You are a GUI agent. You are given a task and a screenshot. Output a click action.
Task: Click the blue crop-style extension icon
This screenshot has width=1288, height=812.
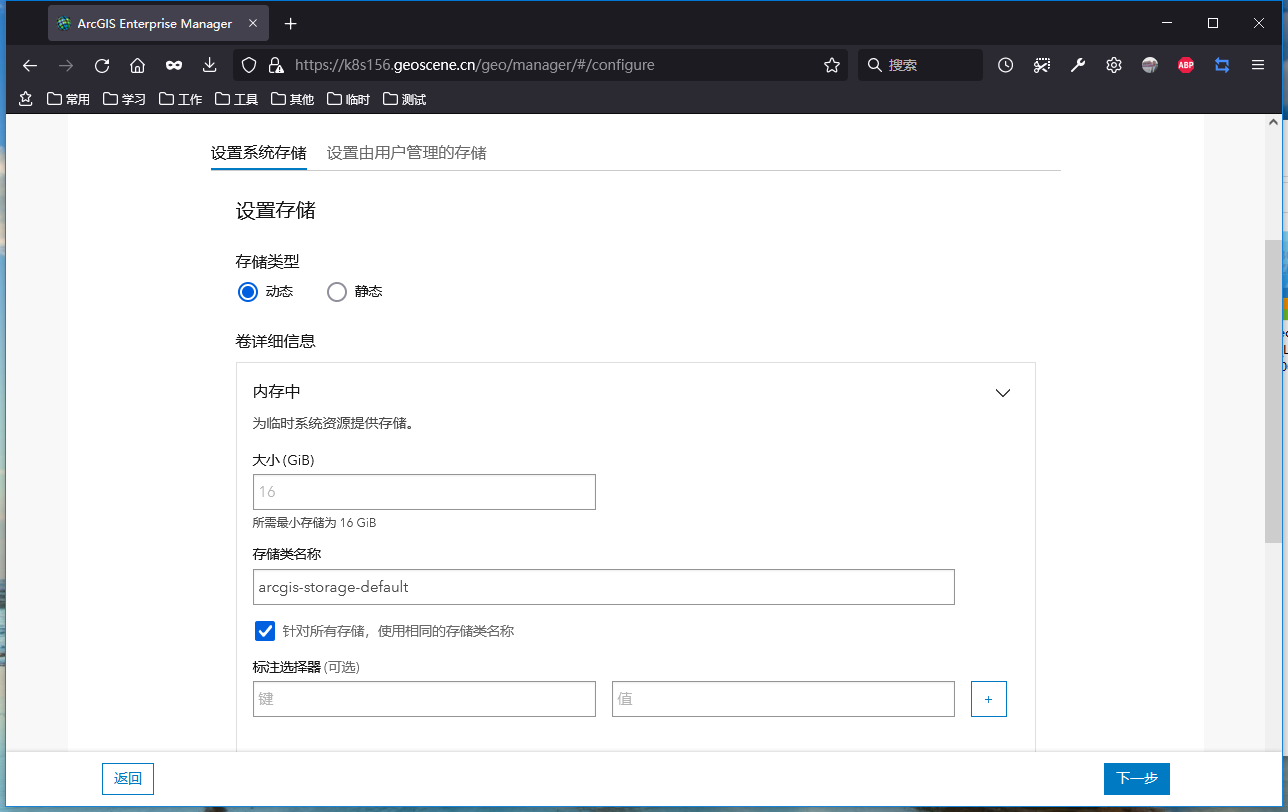[x=1222, y=65]
